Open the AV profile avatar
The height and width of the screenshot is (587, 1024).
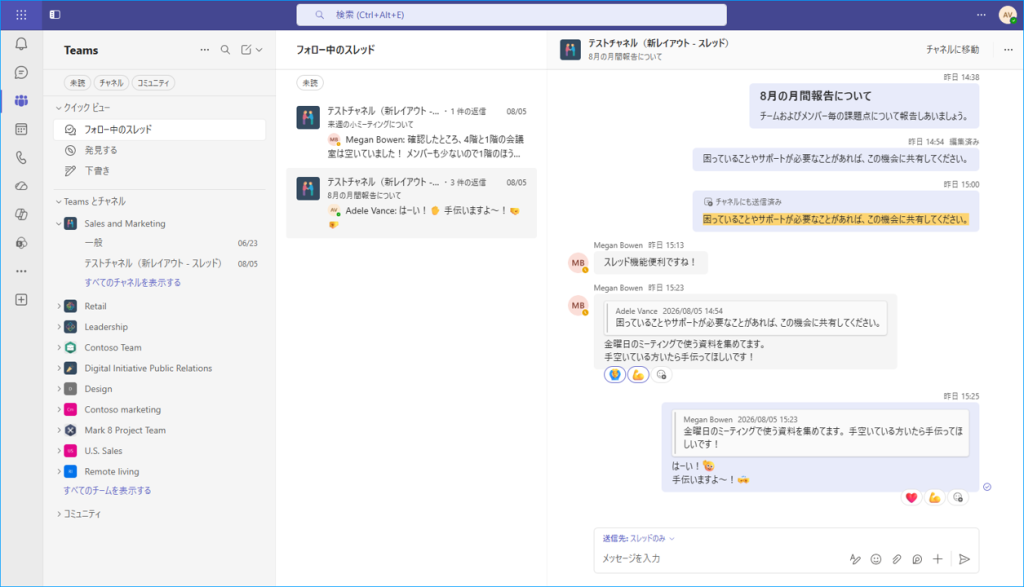1008,14
